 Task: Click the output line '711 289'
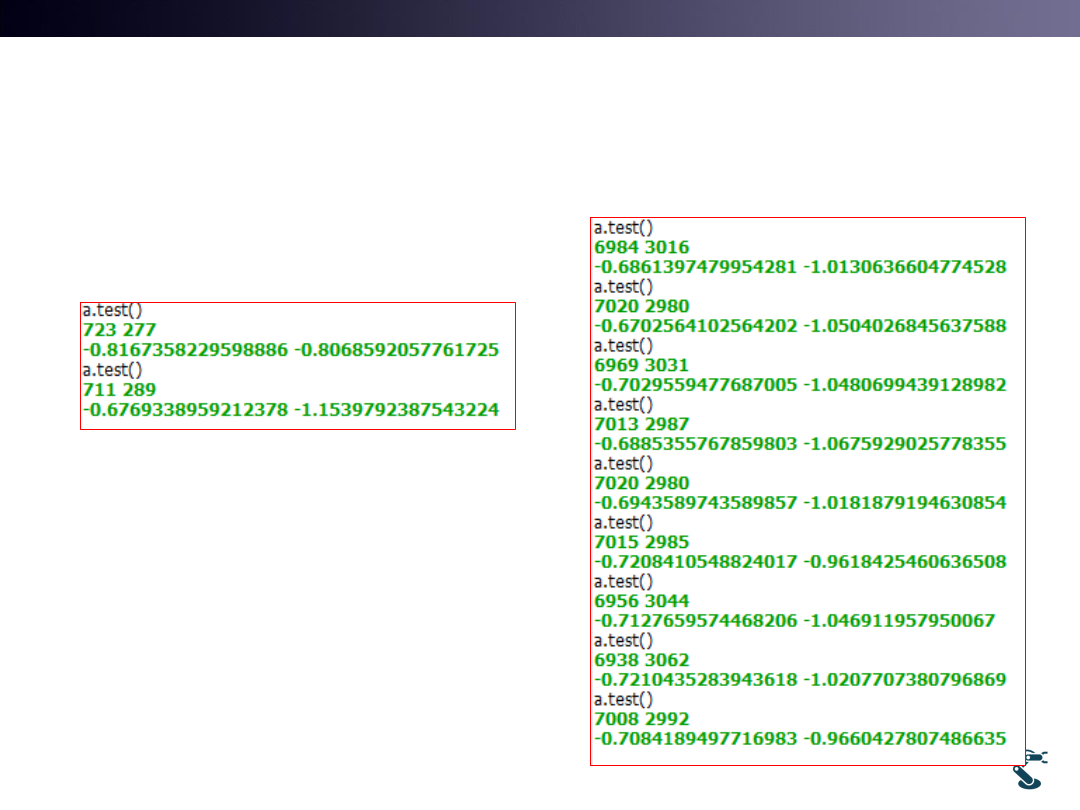coord(119,389)
